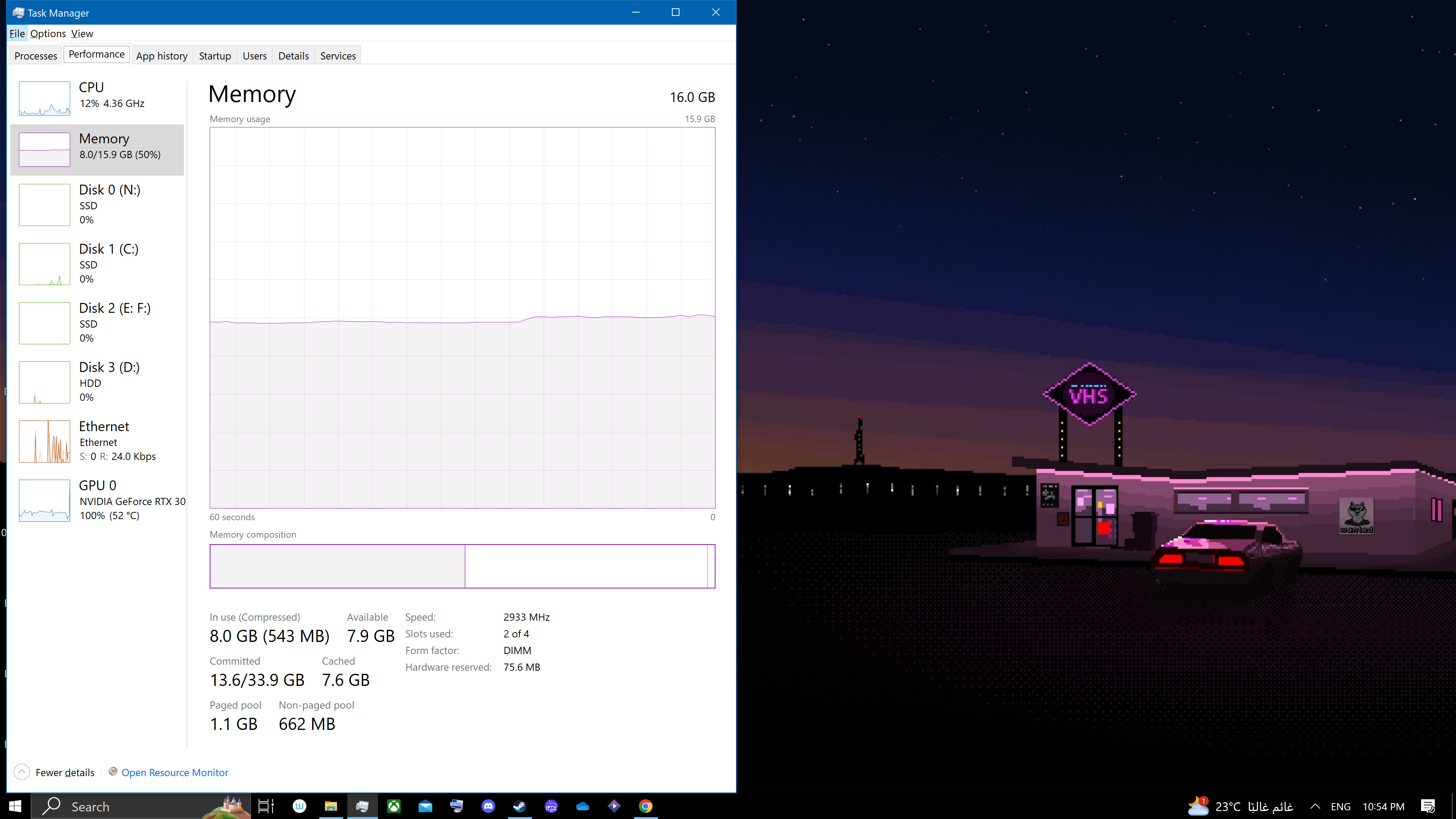Open Disk 3 (D:) HDD performance view
Viewport: 1456px width, 819px height.
coord(97,382)
